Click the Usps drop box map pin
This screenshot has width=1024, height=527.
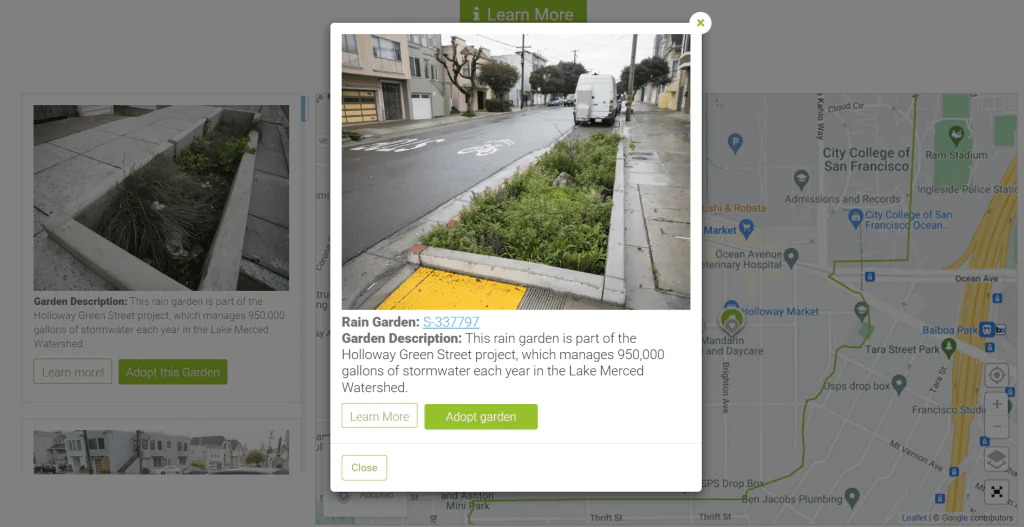pos(899,383)
